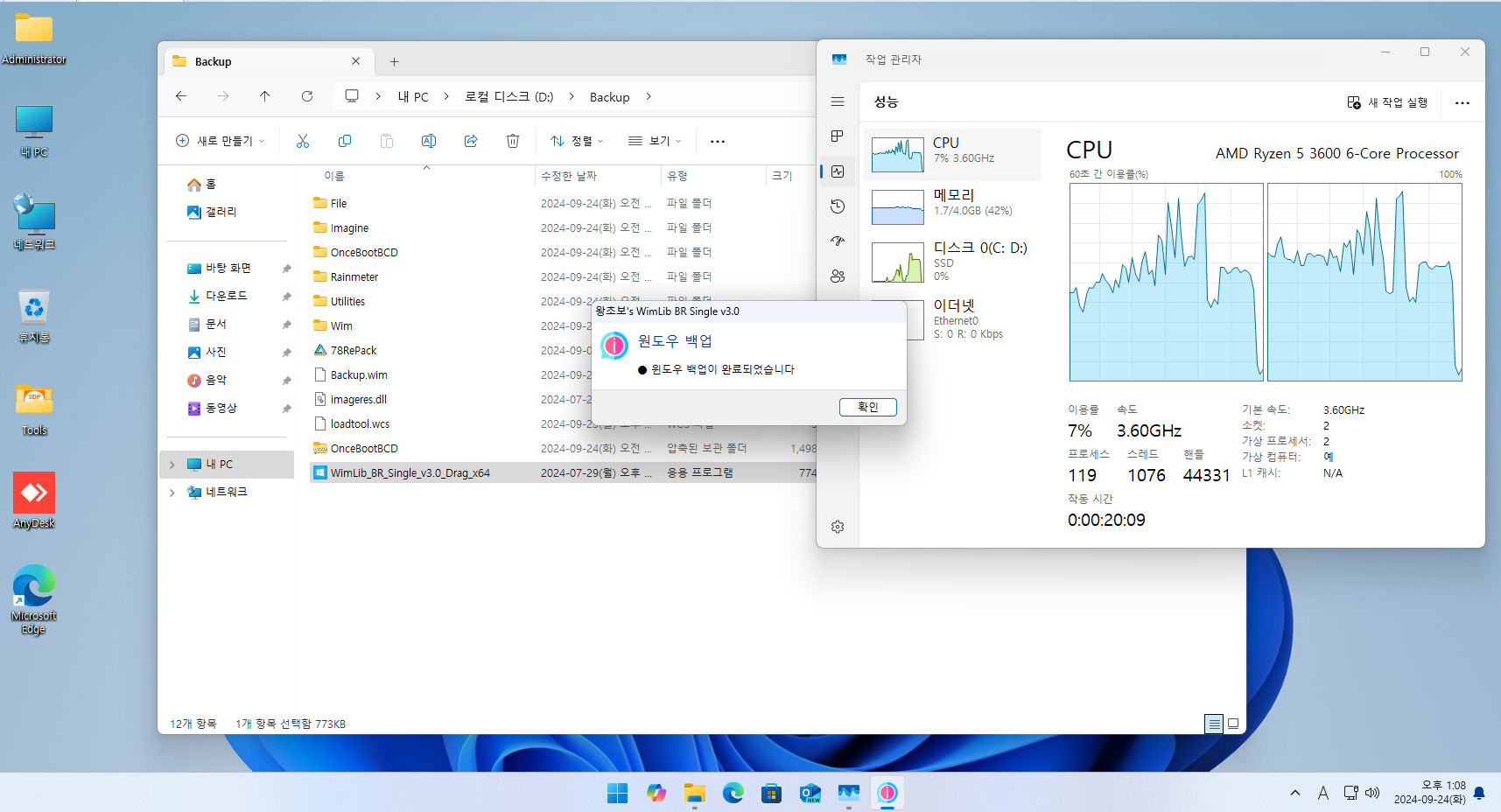Viewport: 1501px width, 812px height.
Task: Select WimLib_BR_Single_v3.0_Drag_x64 file
Action: 564,472
